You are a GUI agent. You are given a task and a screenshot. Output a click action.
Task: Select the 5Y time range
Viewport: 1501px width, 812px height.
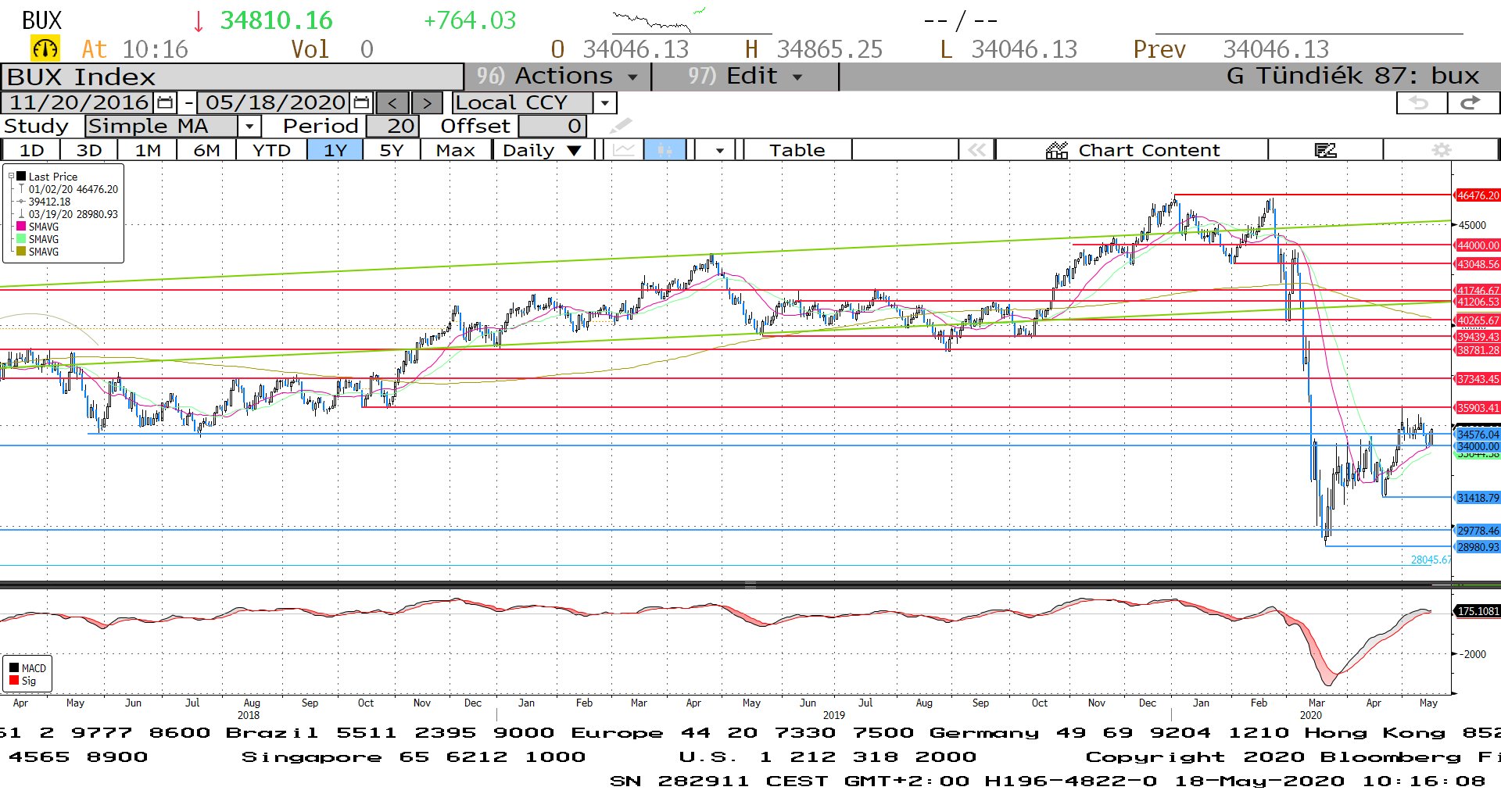(392, 150)
